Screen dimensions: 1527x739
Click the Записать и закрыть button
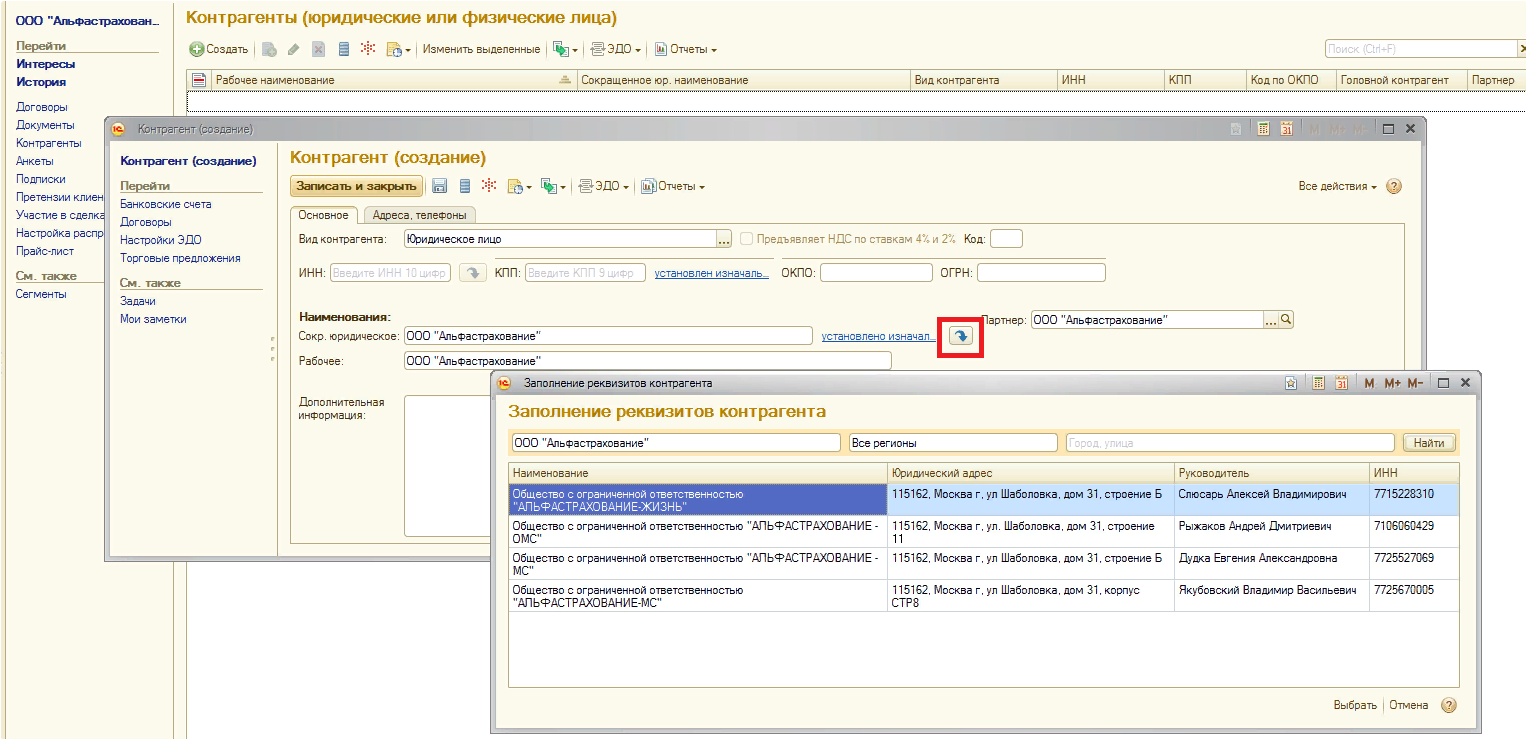click(356, 186)
